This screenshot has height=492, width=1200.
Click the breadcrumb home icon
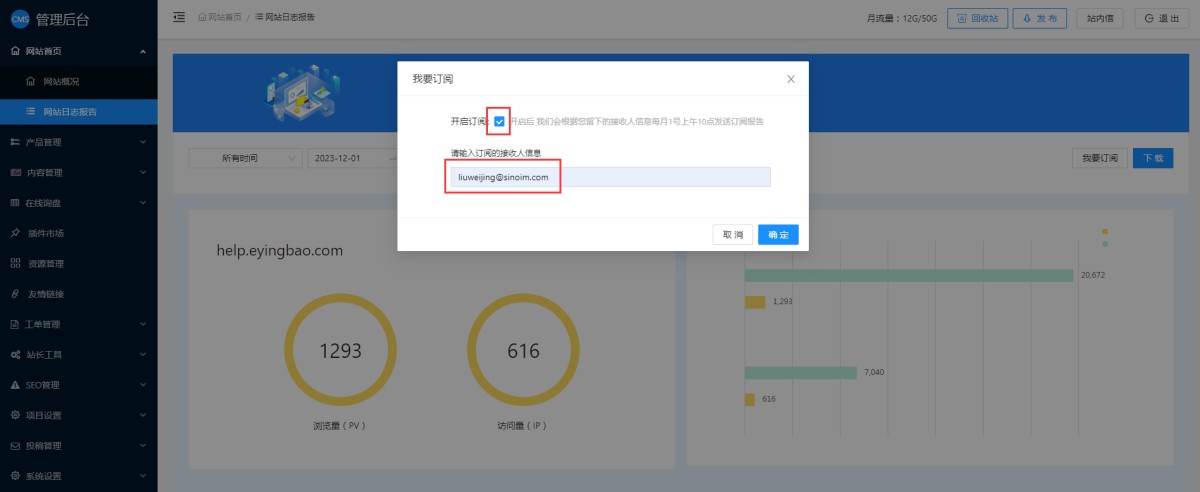pos(203,18)
